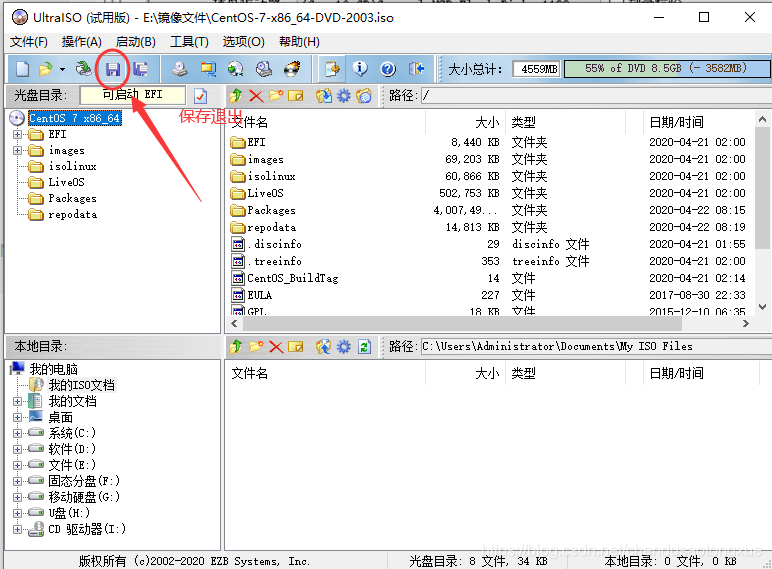Click the 4559MB total size field
Viewport: 772px width, 569px height.
[537, 69]
